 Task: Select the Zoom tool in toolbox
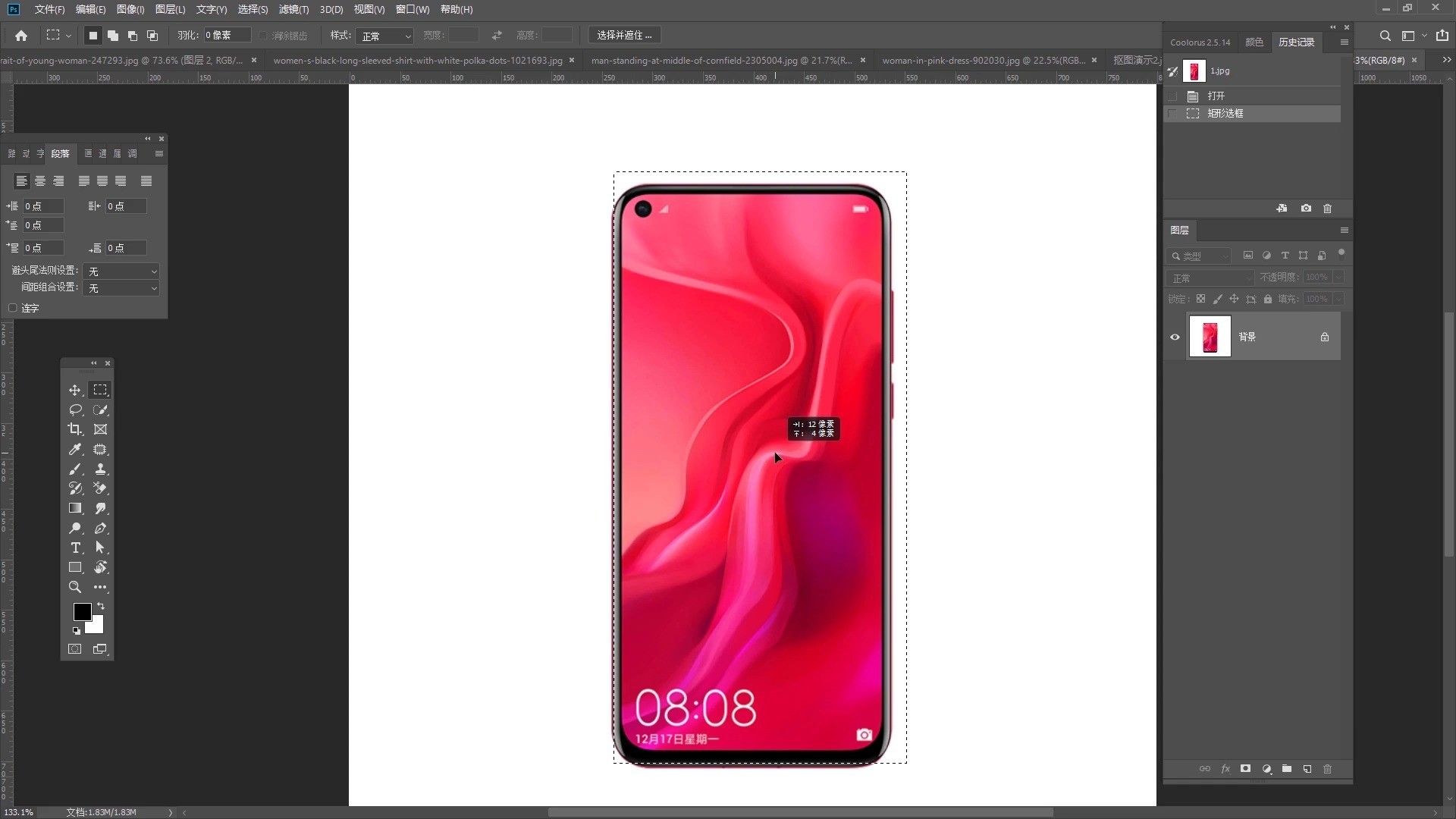[x=74, y=587]
